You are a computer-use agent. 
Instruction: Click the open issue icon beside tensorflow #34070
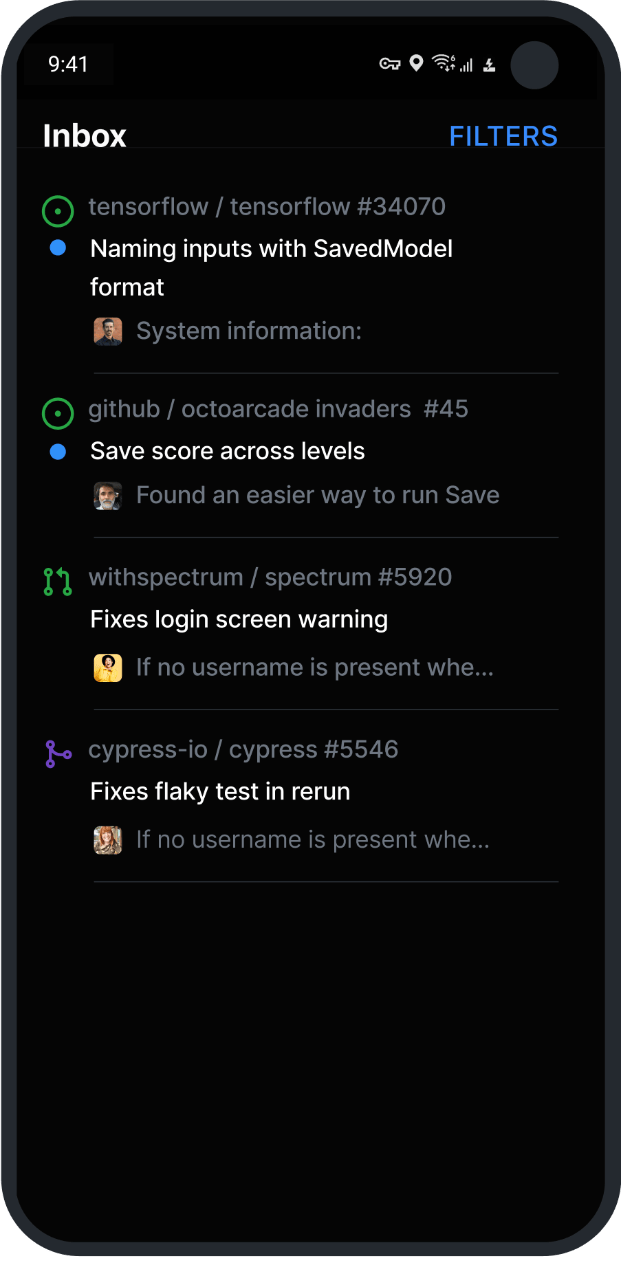58,211
